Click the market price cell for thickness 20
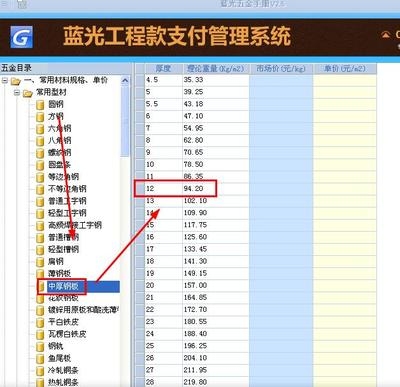The image size is (400, 387). 281,285
